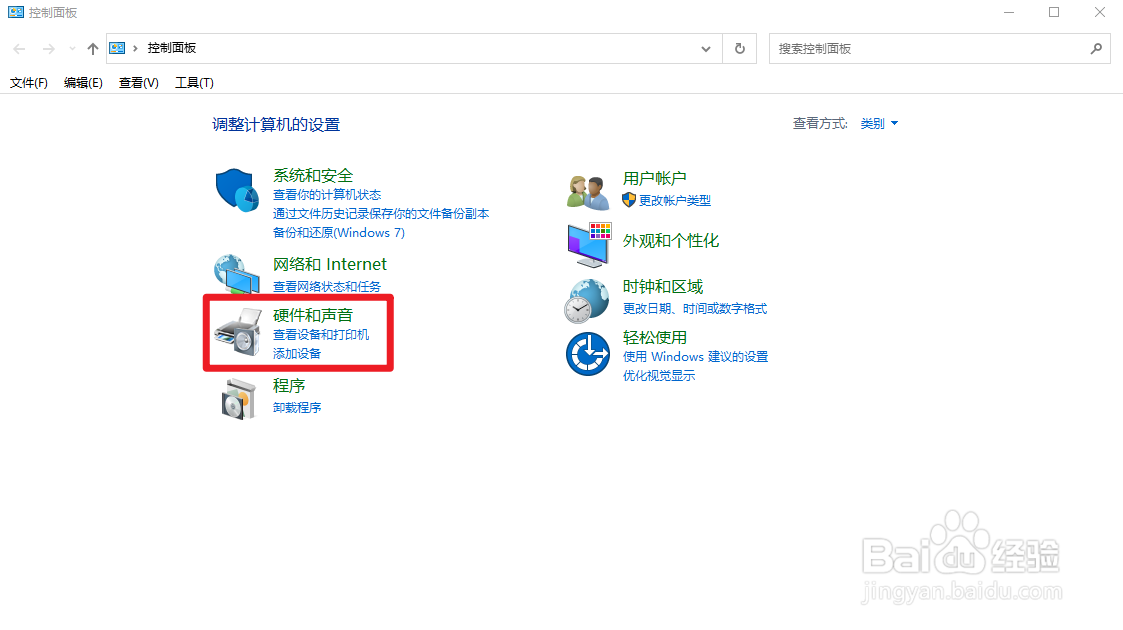Open the 程序 category link
This screenshot has width=1123, height=630.
(289, 386)
